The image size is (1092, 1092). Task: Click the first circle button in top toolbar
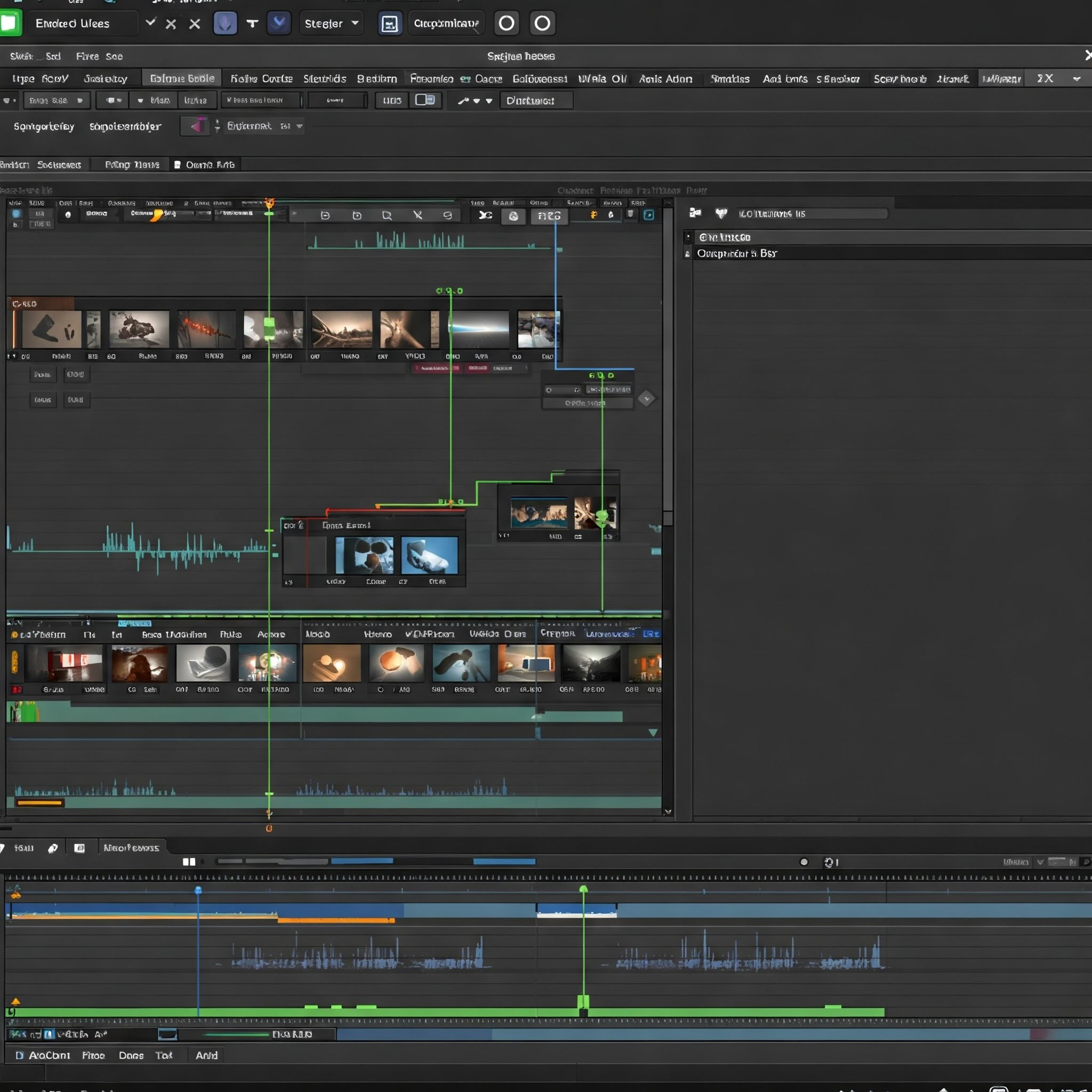(507, 23)
